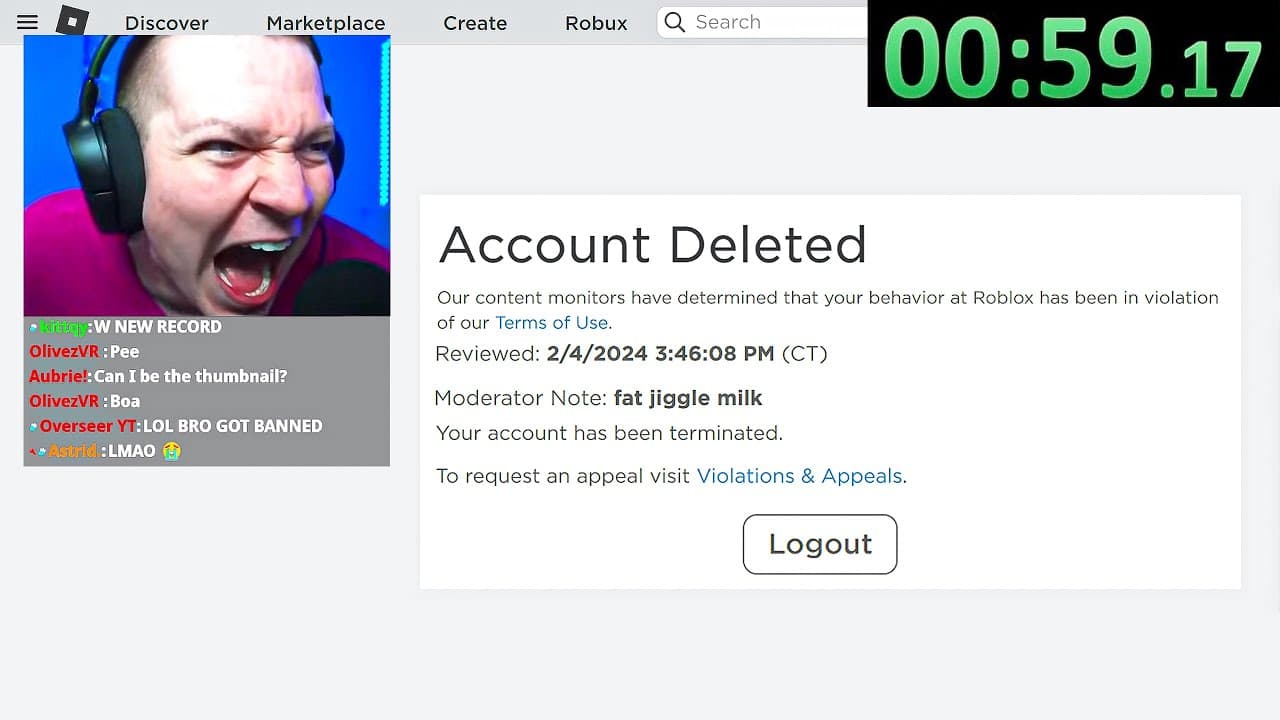
Task: Click the Logout button
Action: [x=820, y=544]
